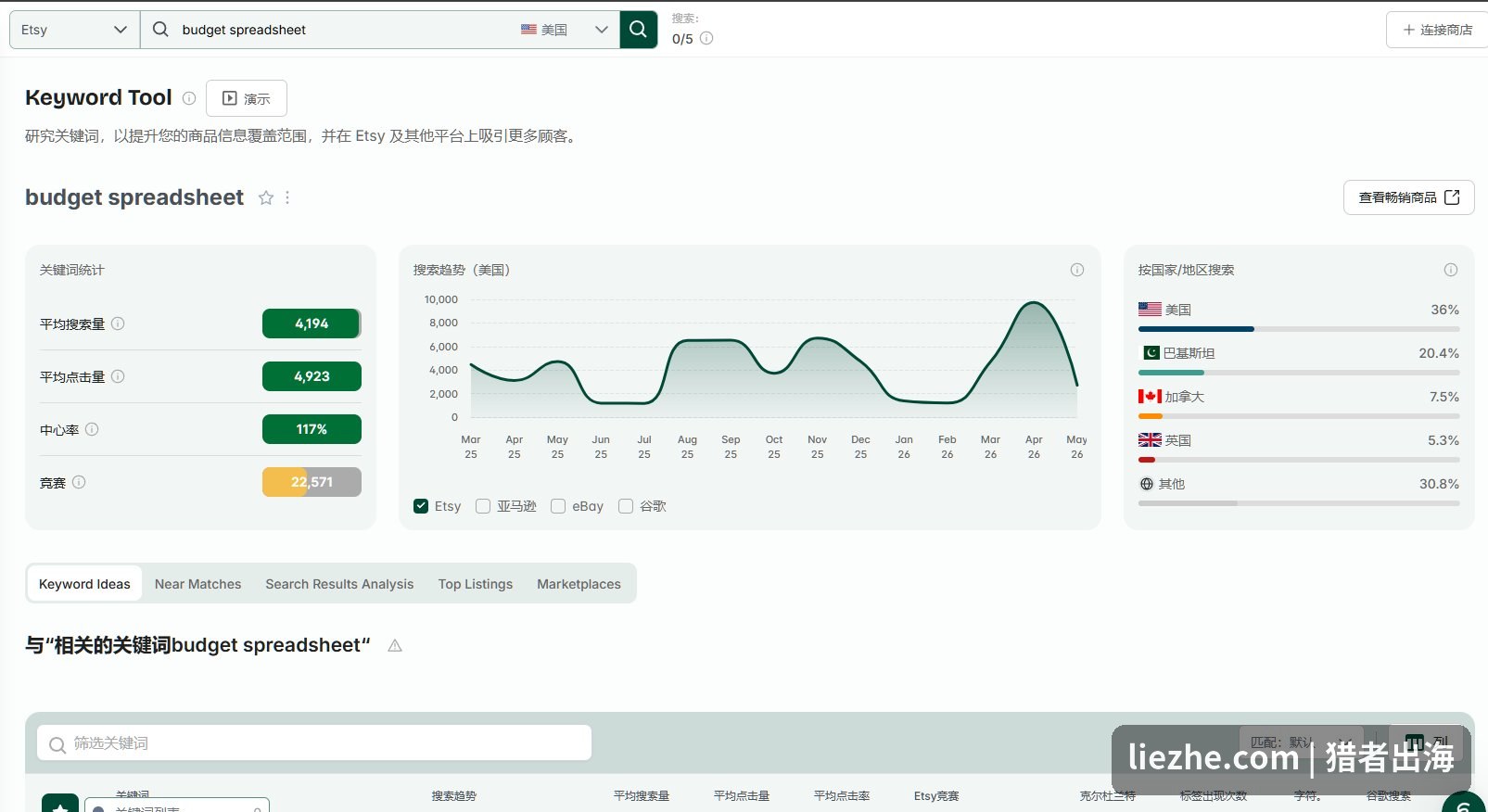Click the 英国 5.3% percentage value

[1443, 440]
